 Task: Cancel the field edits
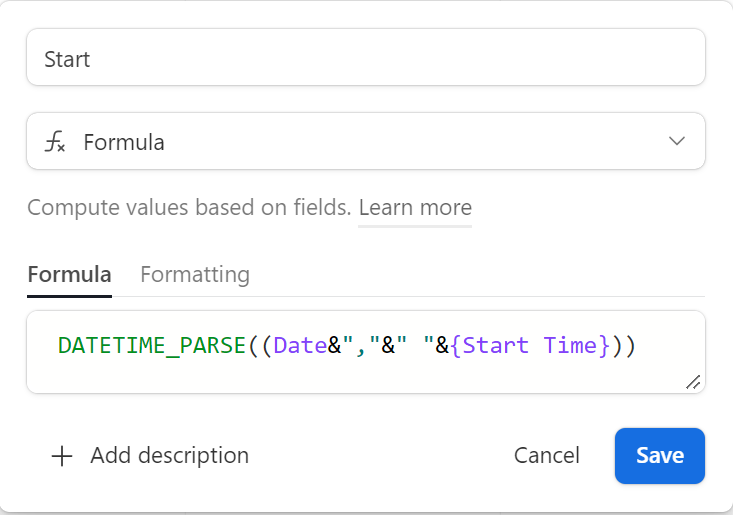(x=546, y=455)
